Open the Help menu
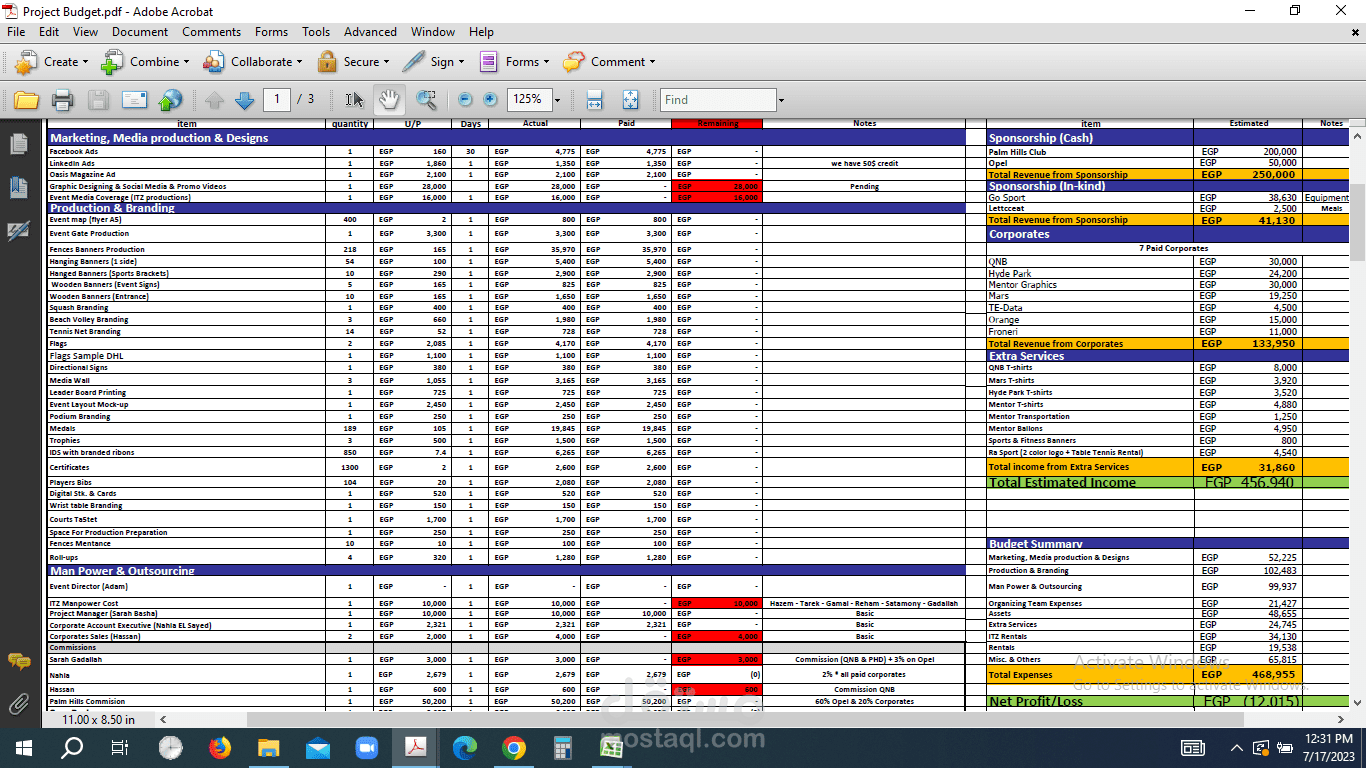 481,32
